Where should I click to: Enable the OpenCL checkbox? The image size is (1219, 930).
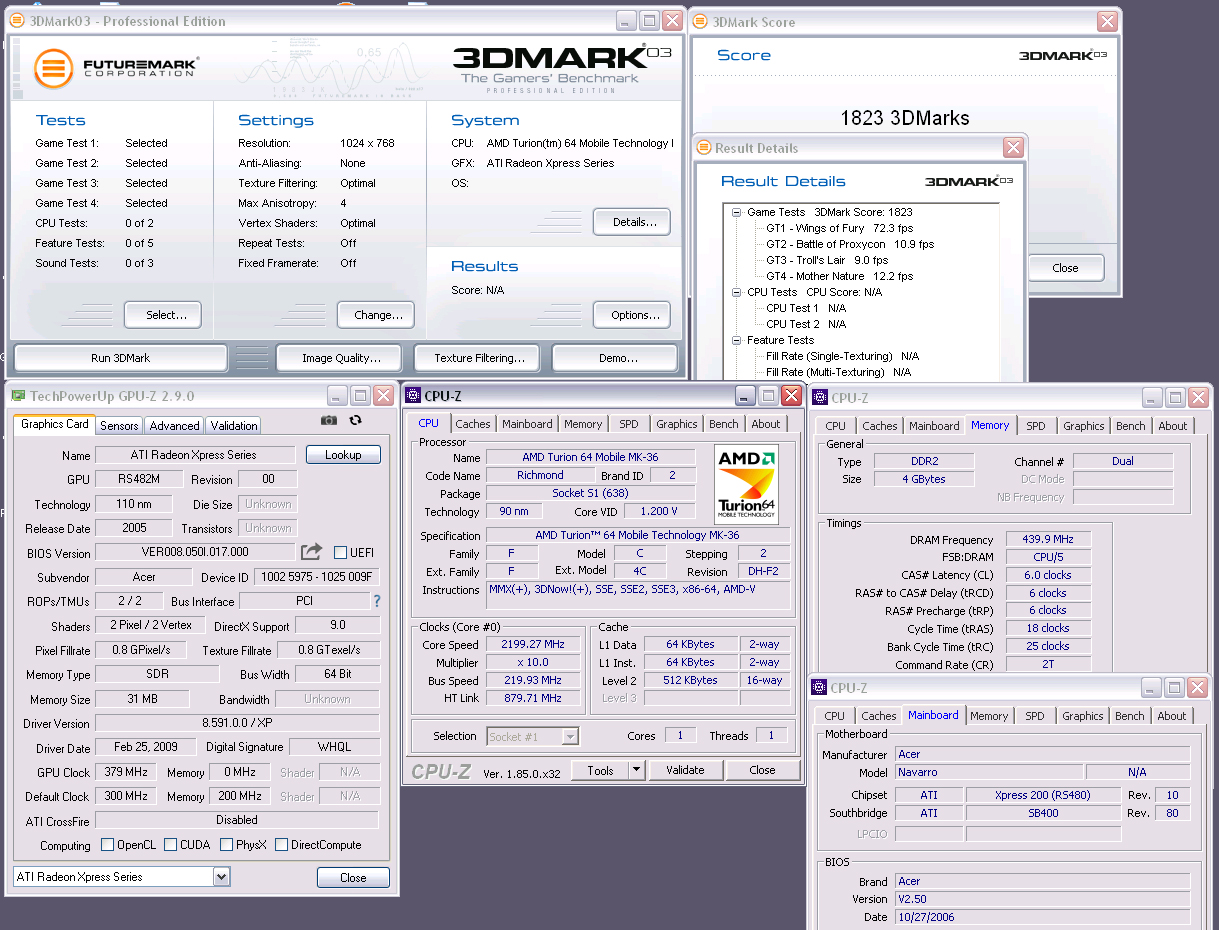(107, 845)
